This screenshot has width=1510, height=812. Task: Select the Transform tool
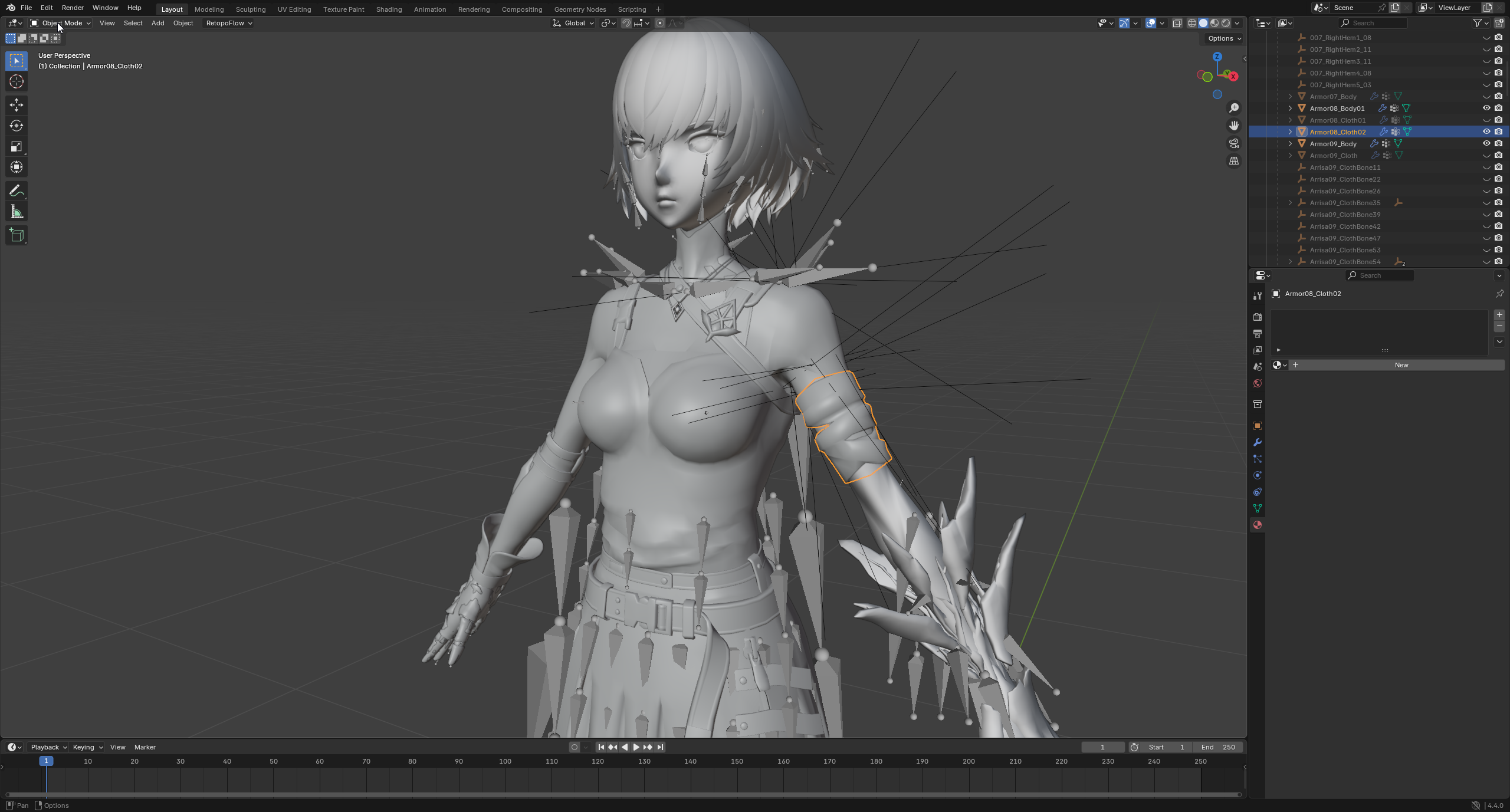[x=17, y=167]
